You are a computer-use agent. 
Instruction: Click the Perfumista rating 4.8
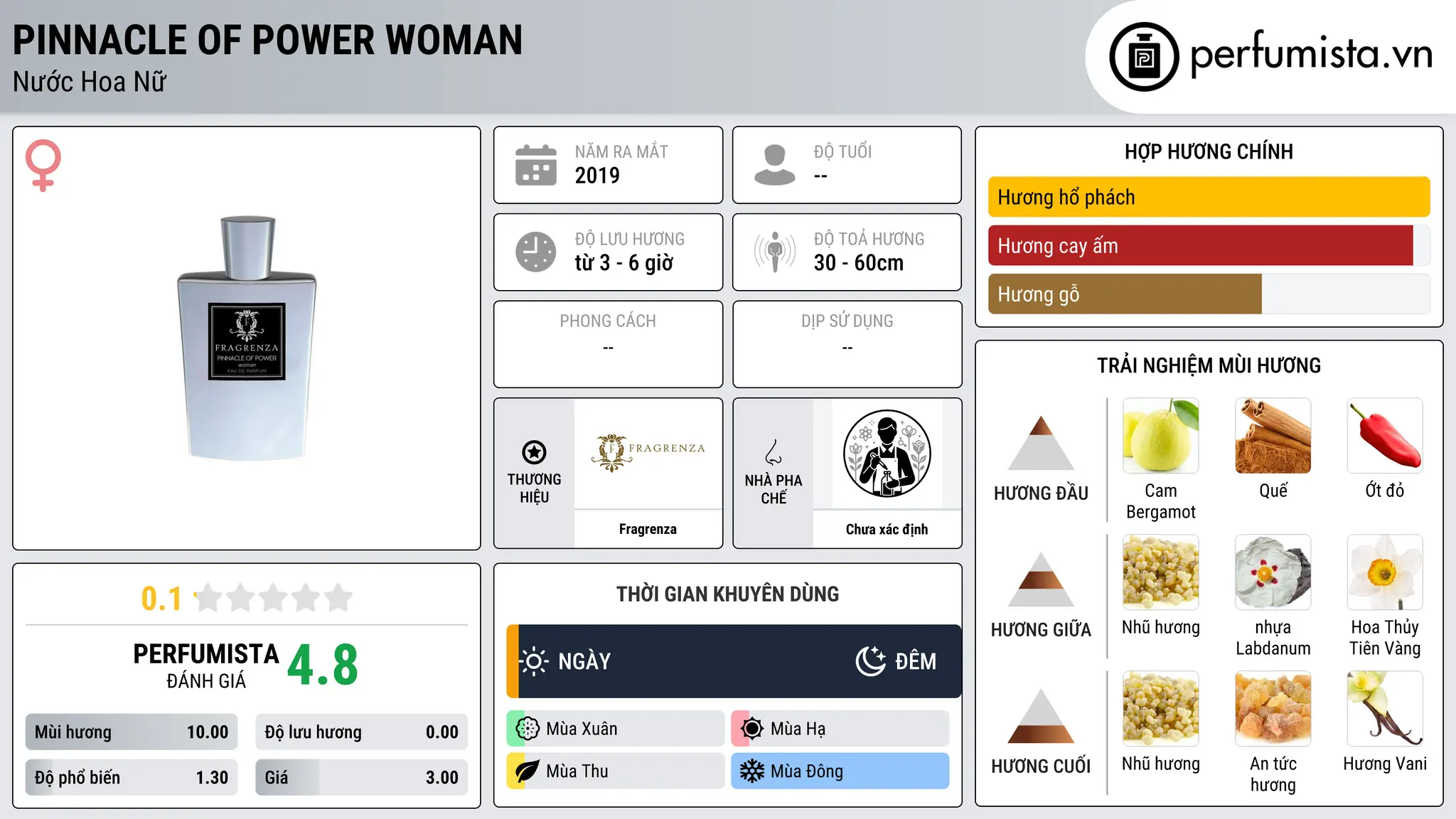(x=323, y=665)
